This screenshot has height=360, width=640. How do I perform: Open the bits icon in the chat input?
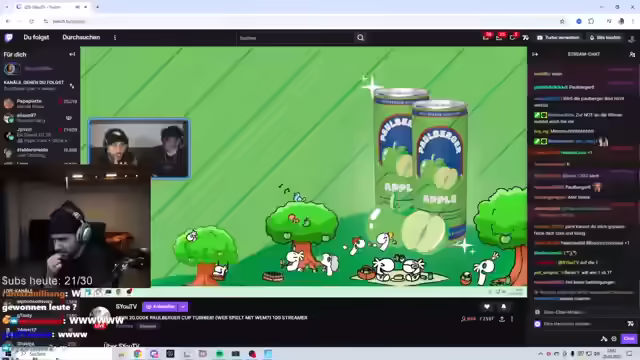coord(631,324)
